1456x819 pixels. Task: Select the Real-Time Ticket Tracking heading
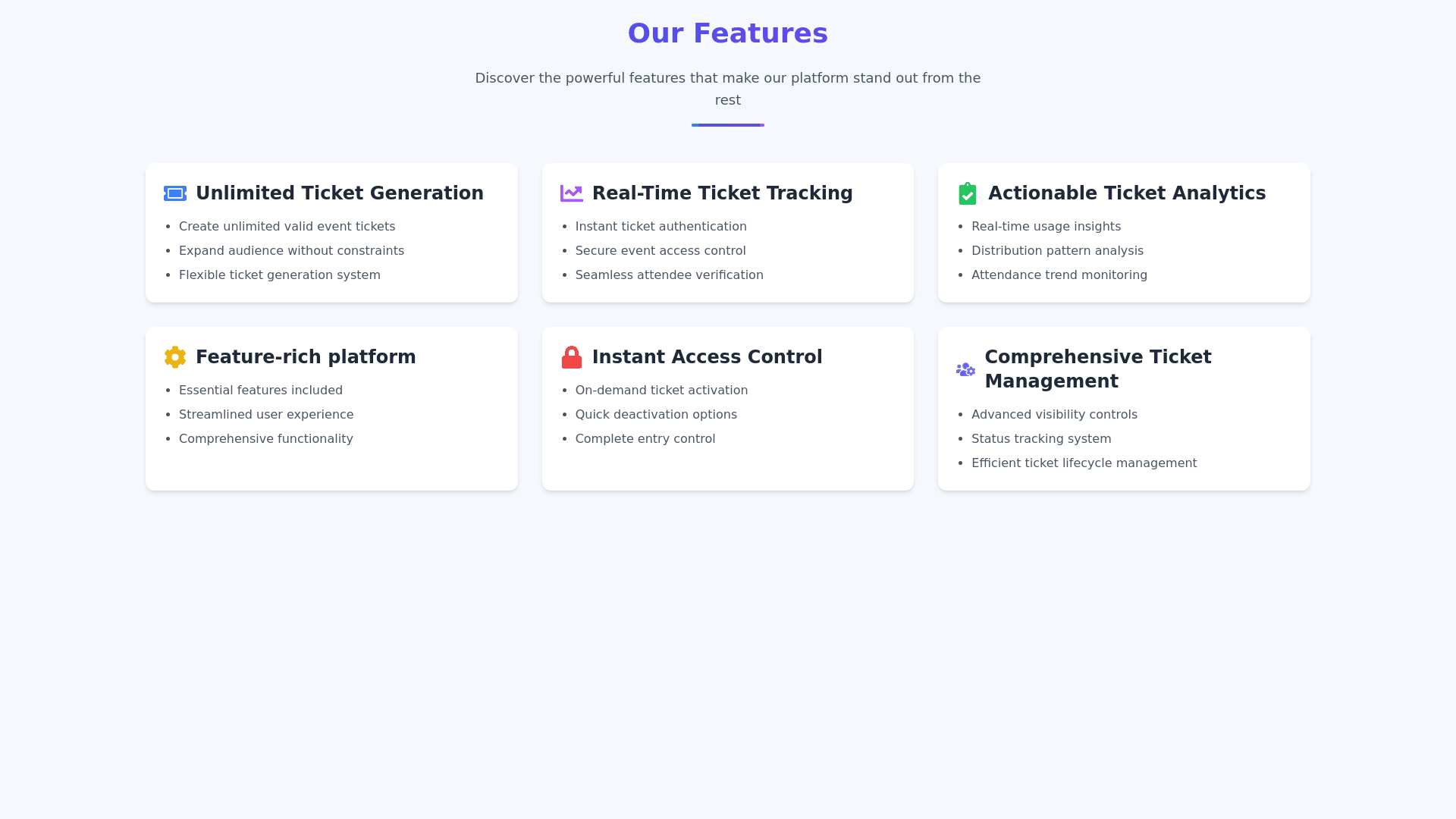coord(722,193)
